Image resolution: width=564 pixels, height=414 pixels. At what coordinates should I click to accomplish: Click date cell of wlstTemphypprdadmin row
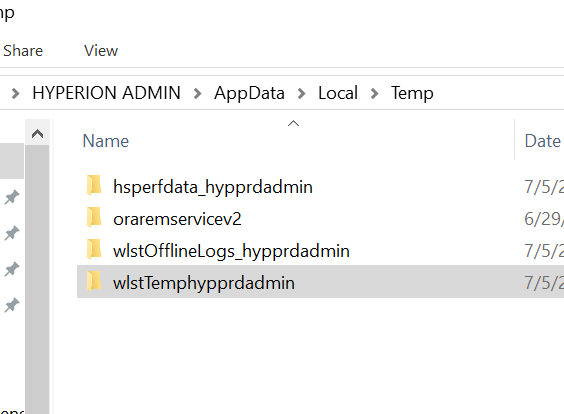pyautogui.click(x=544, y=283)
